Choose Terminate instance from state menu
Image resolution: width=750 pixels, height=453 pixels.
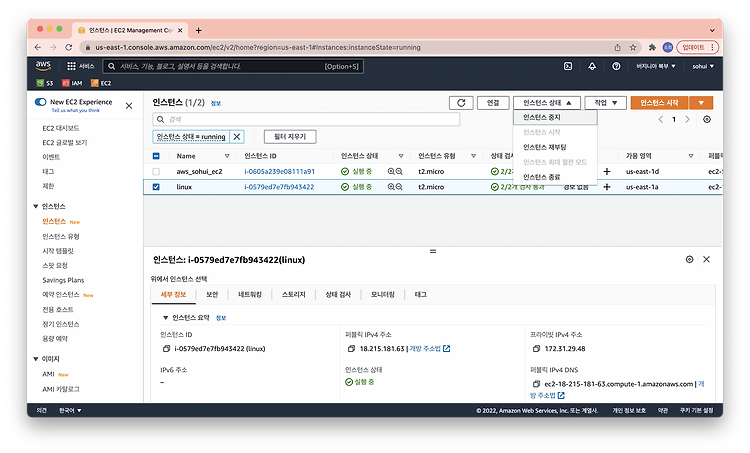click(x=555, y=177)
